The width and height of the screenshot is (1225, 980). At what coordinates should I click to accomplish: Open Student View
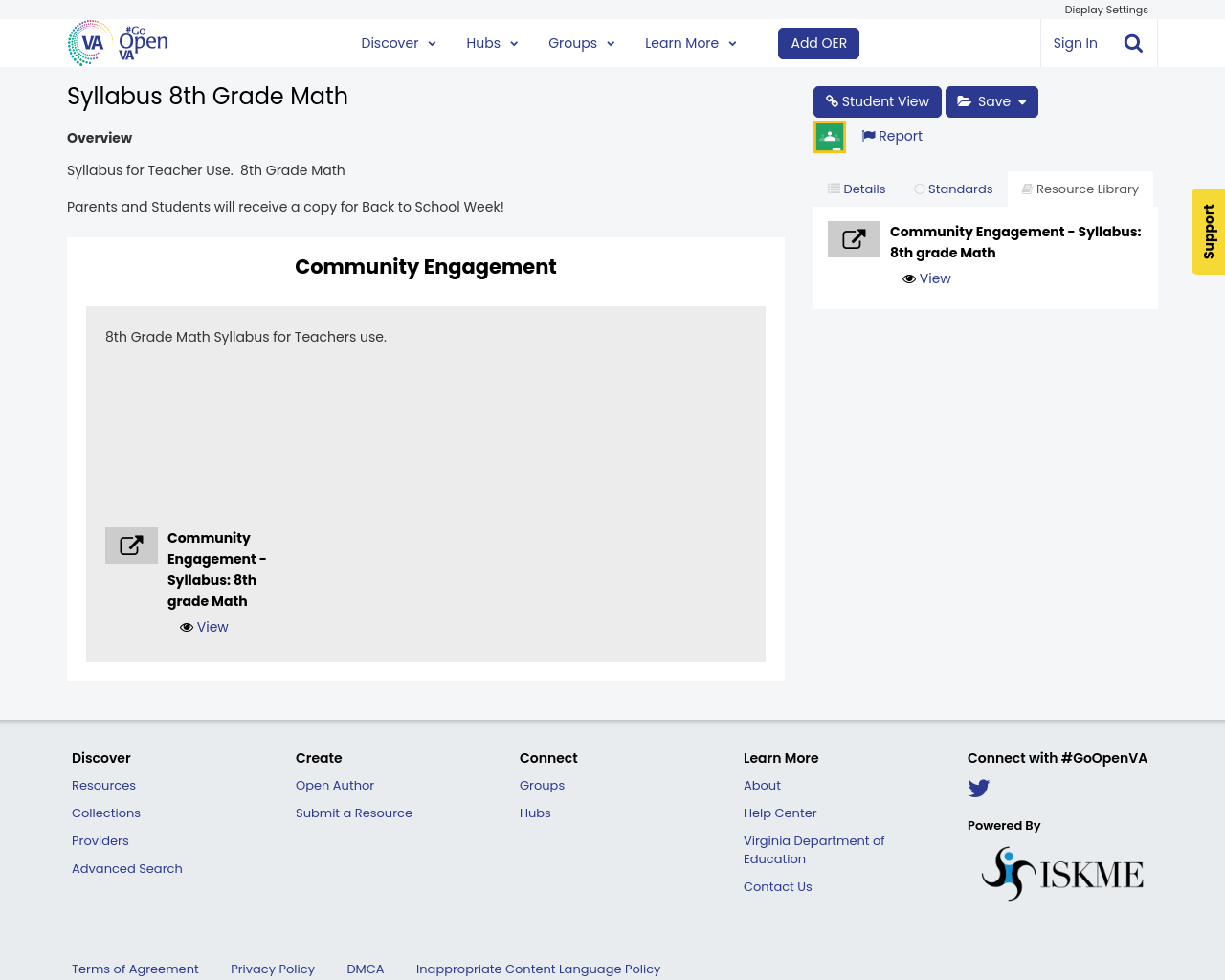click(877, 100)
